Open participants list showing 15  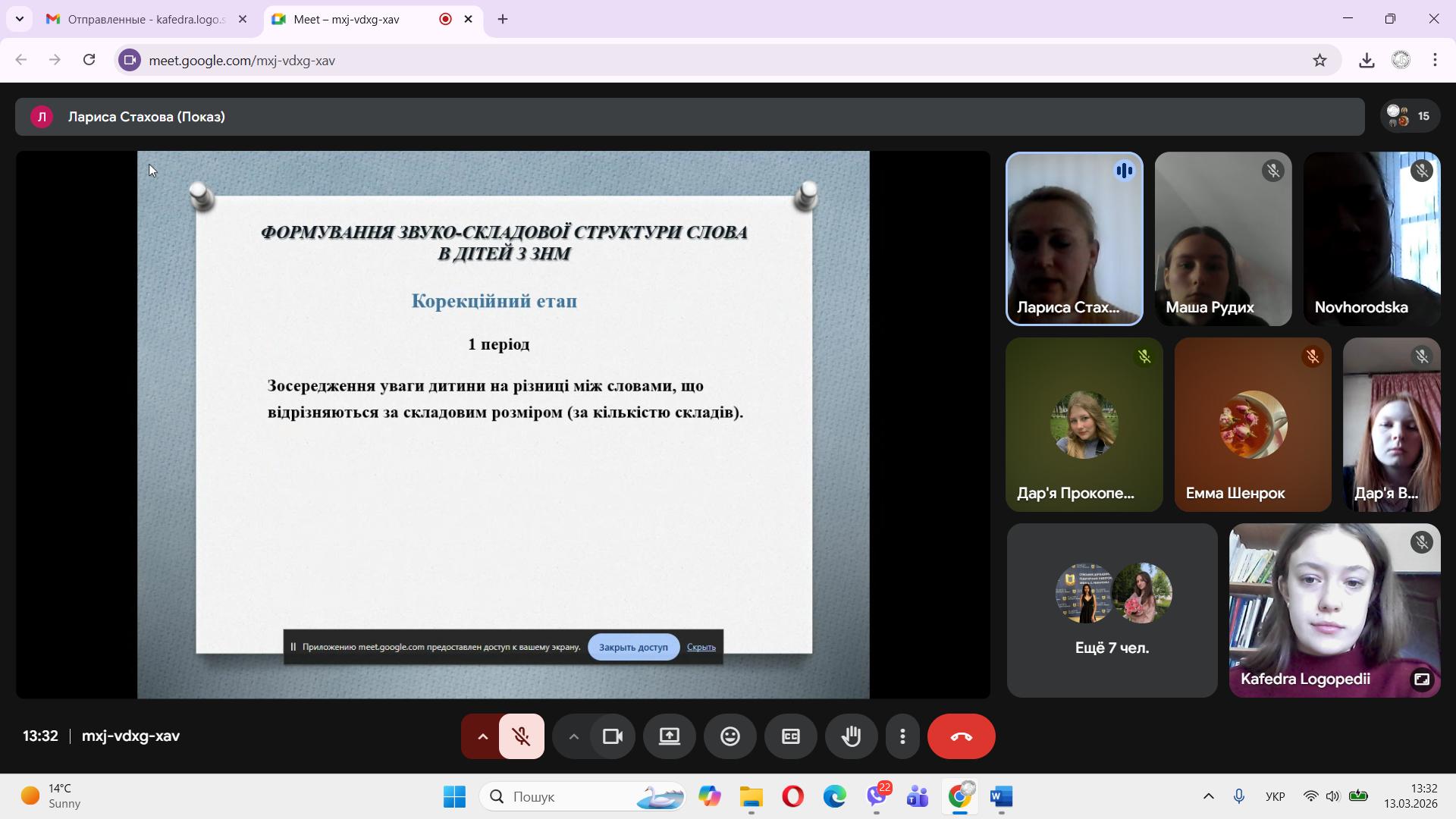(x=1409, y=116)
